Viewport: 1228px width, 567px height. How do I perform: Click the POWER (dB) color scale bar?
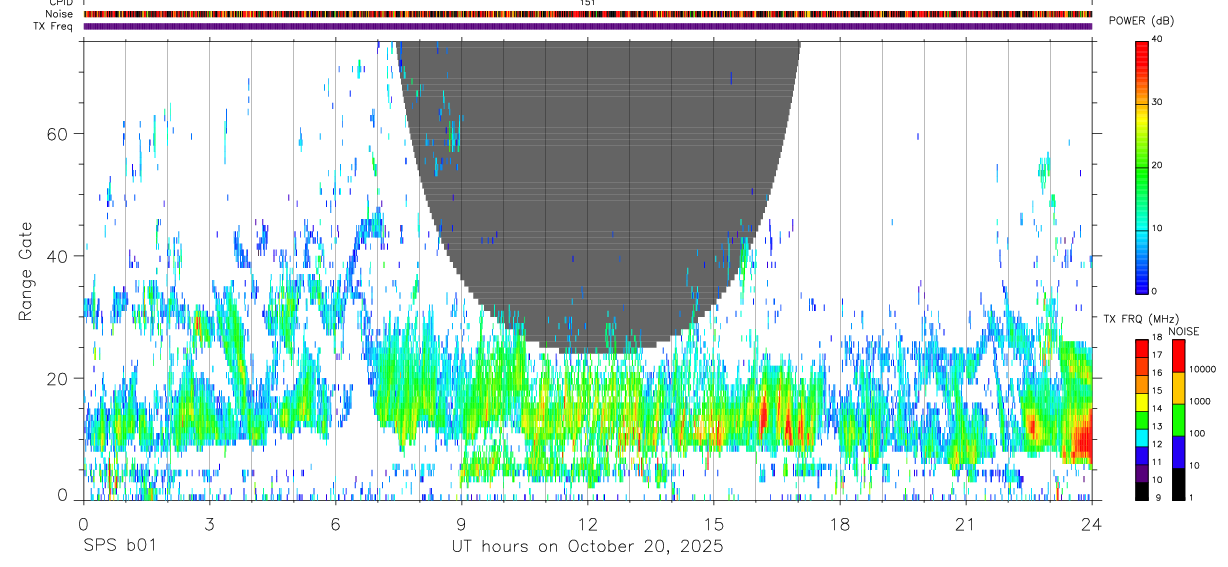pos(1141,166)
